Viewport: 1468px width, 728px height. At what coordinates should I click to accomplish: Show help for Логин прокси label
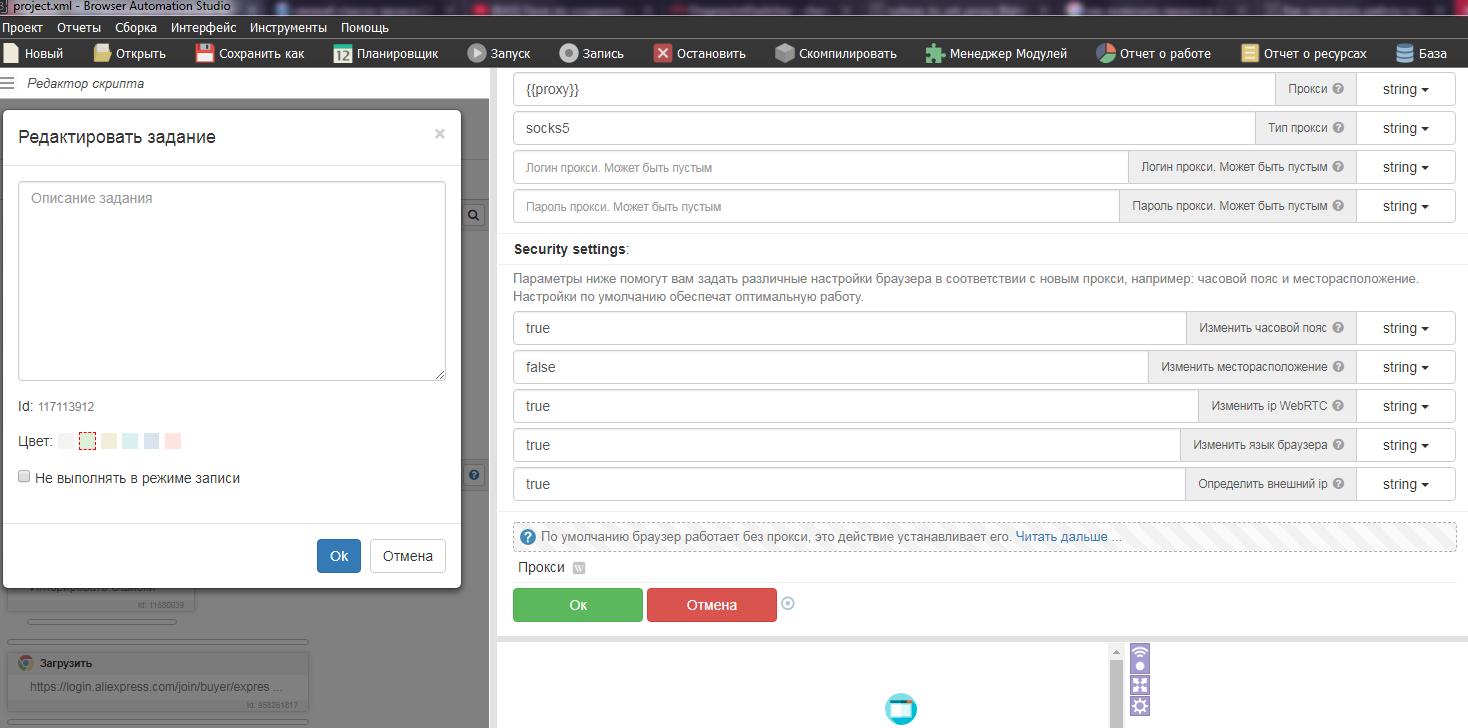(1338, 167)
